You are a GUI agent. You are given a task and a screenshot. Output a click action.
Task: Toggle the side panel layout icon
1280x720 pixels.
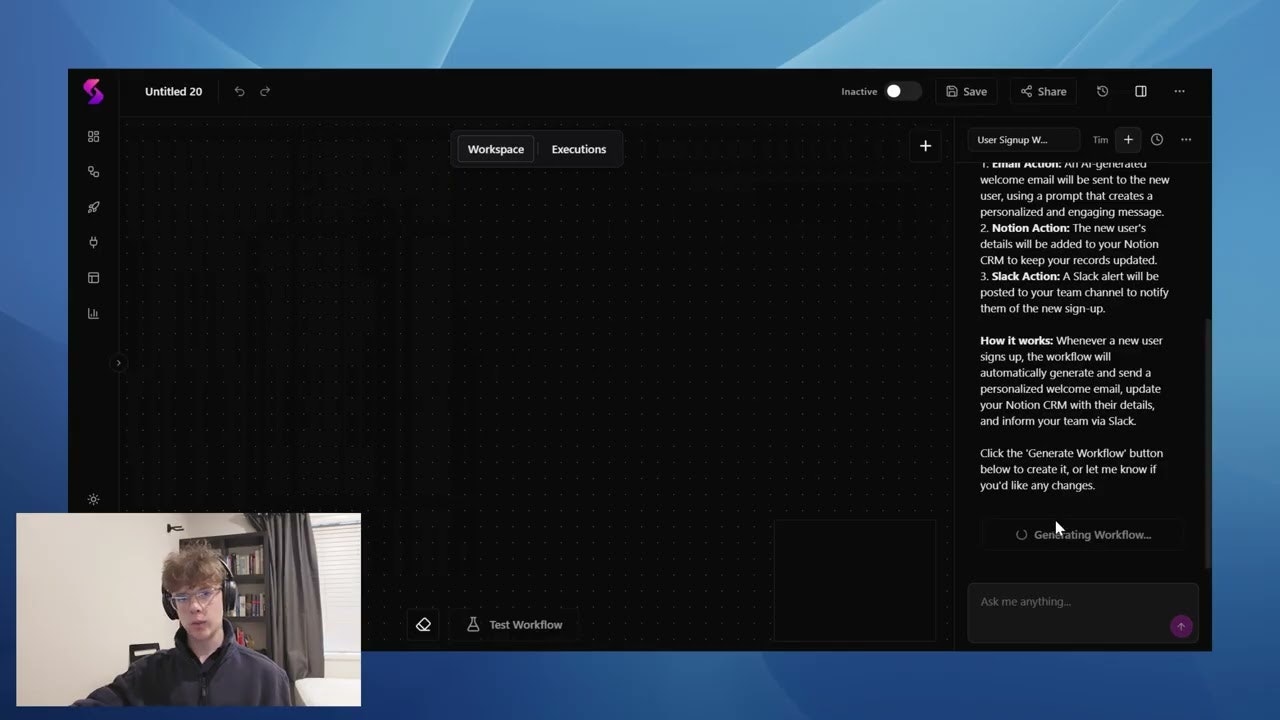point(1140,91)
